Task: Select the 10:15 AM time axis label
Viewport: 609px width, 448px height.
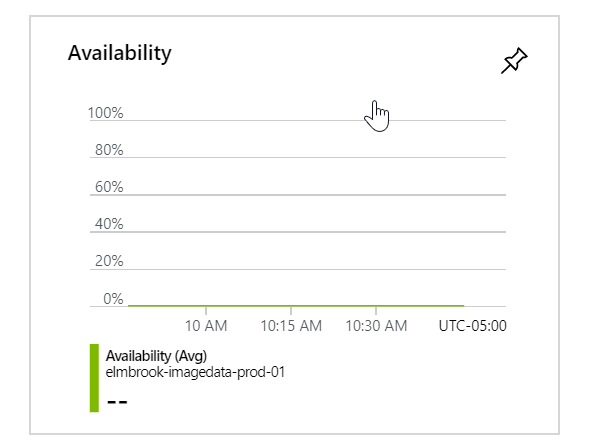Action: pos(291,325)
